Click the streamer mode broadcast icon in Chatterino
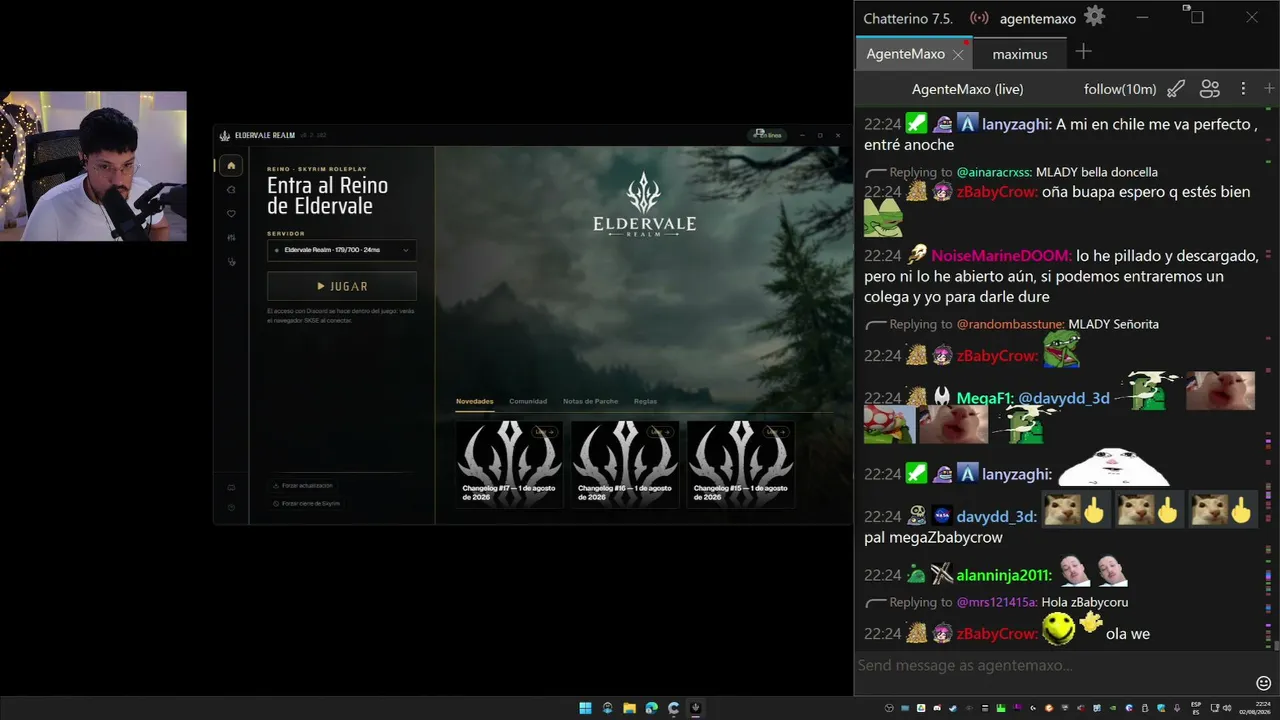 pyautogui.click(x=979, y=18)
